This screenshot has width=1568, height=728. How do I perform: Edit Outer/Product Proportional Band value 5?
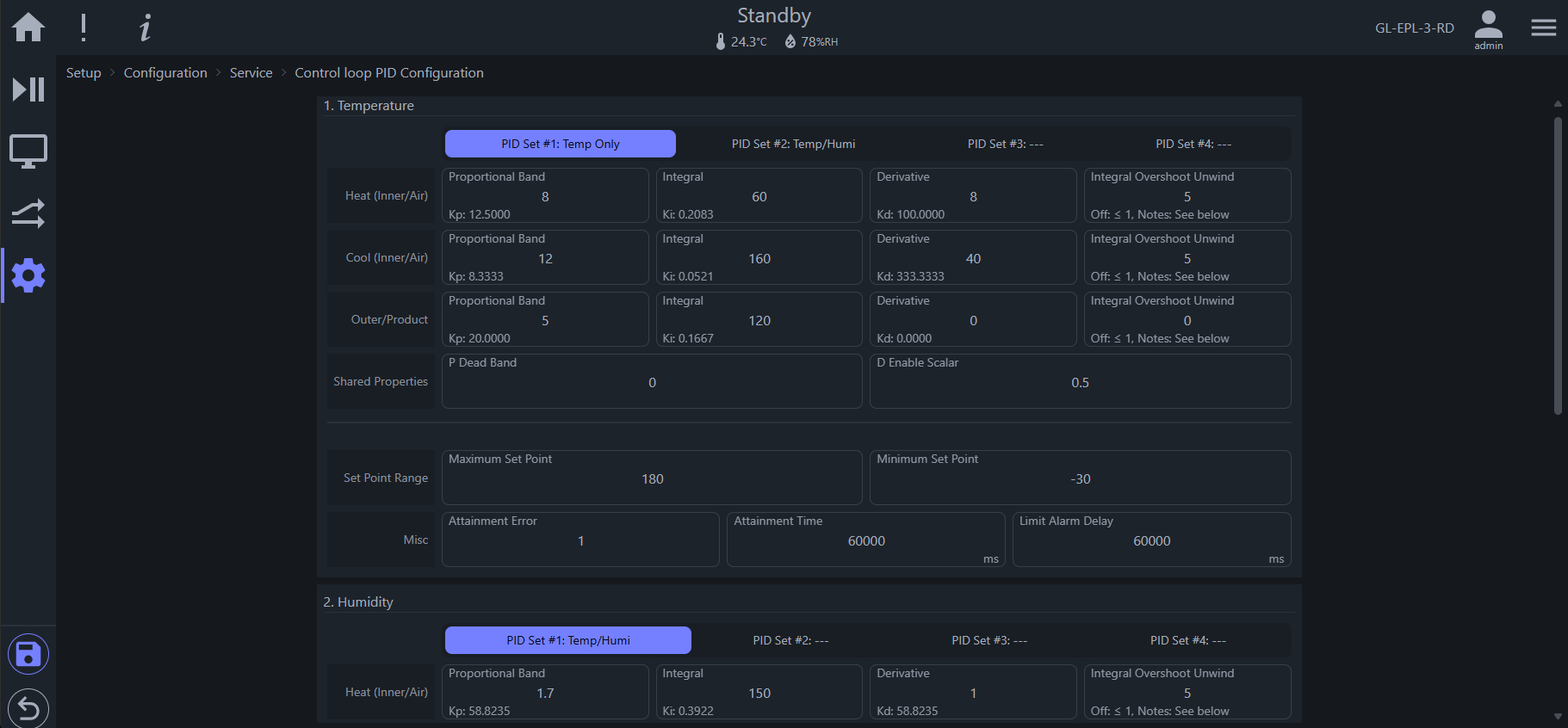point(545,319)
